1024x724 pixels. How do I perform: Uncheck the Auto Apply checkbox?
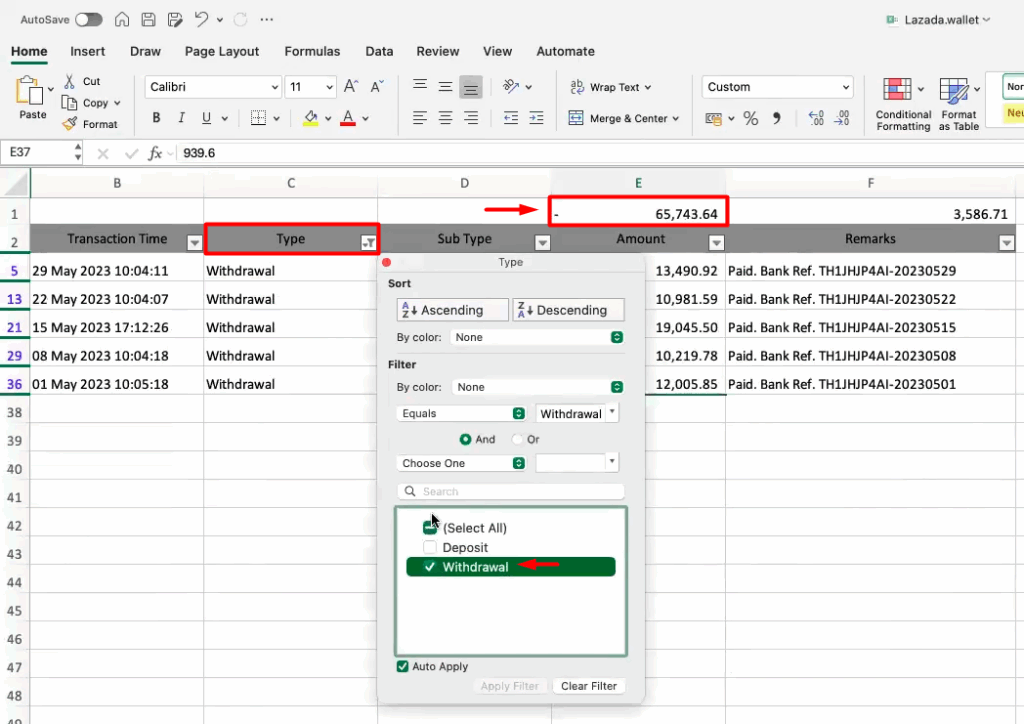(x=403, y=666)
